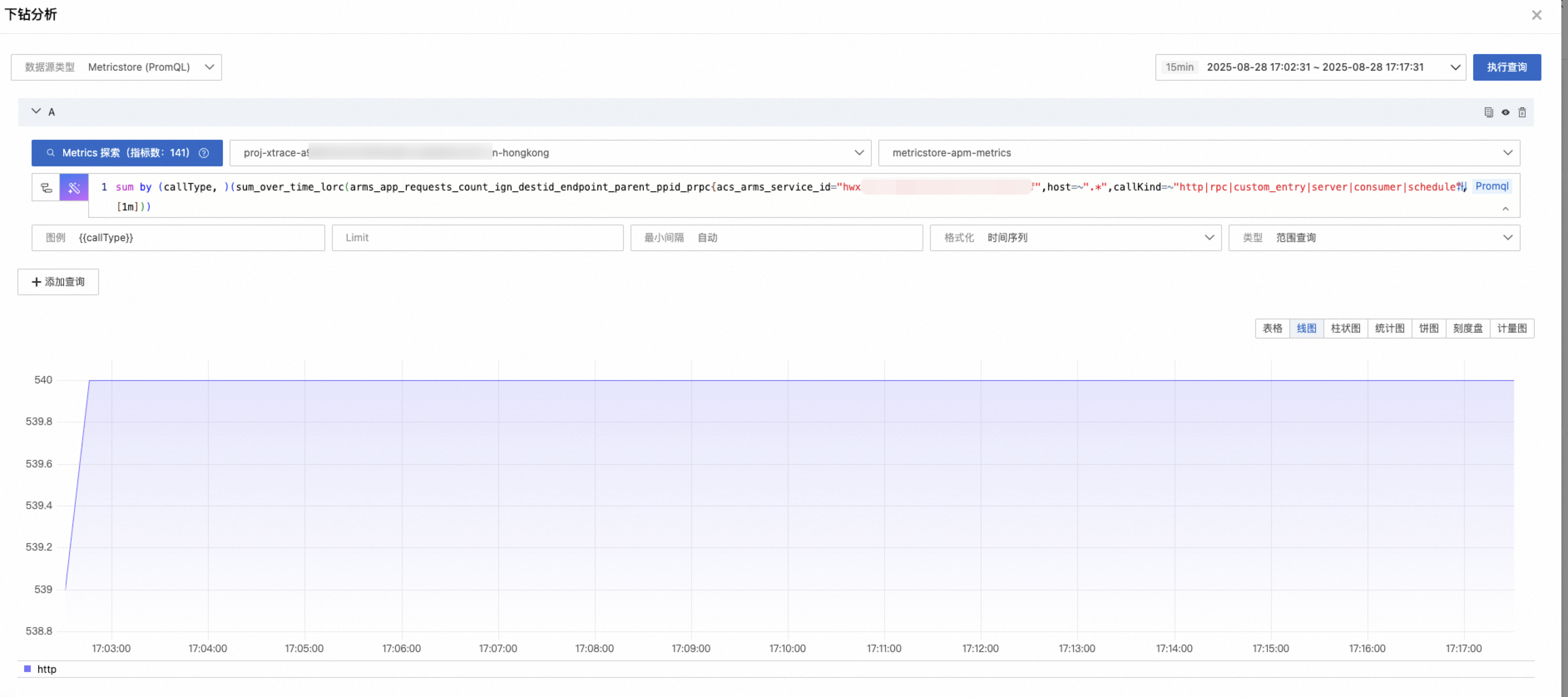Click the help question mark in Metrics 探索
Screen dimensions: 1568x697
204,153
